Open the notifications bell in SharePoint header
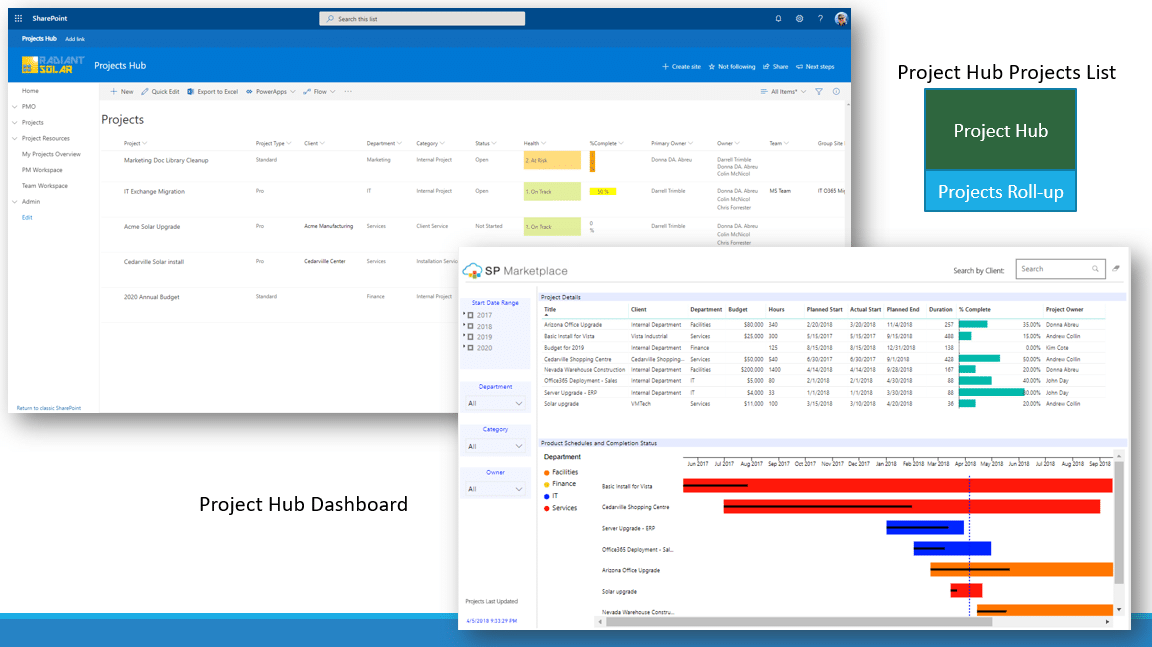This screenshot has width=1152, height=647. coord(778,18)
